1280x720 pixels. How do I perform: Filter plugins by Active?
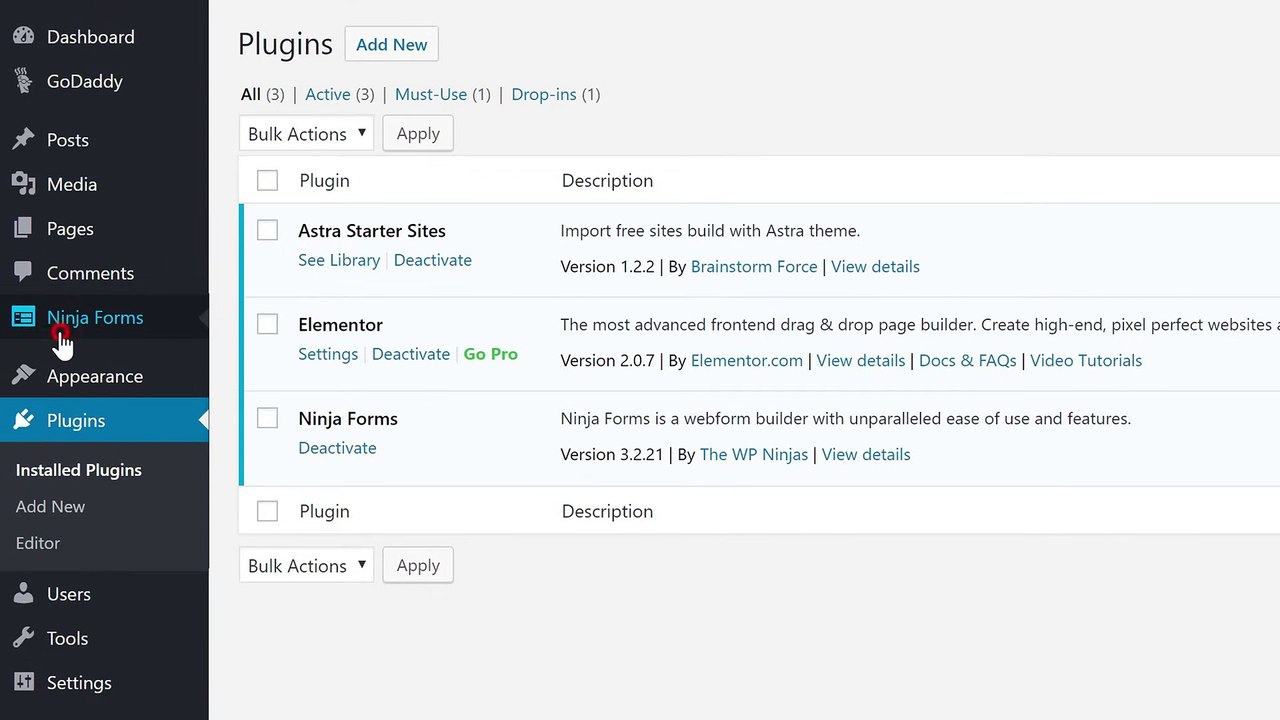point(328,94)
